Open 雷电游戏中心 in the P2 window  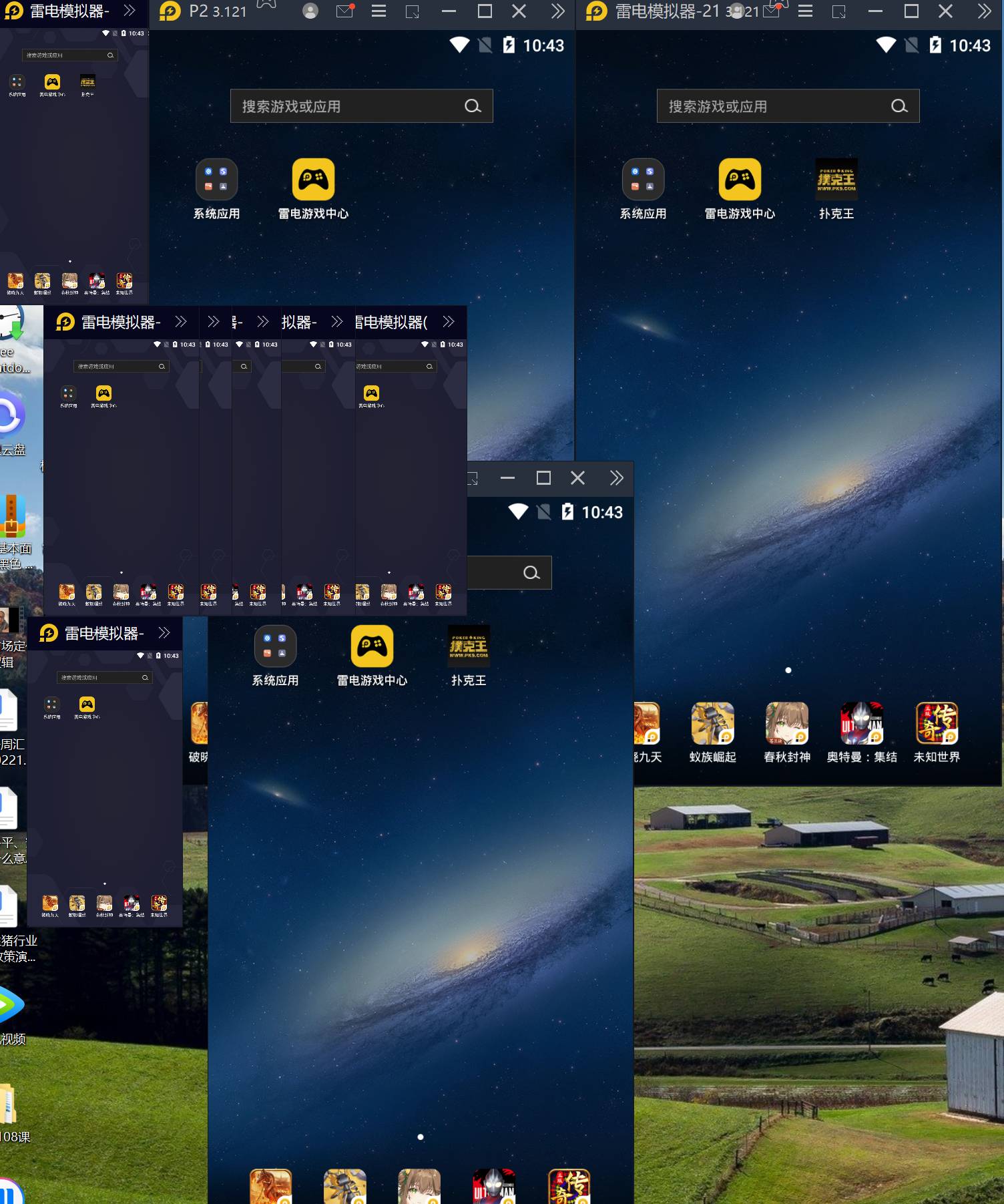point(313,180)
